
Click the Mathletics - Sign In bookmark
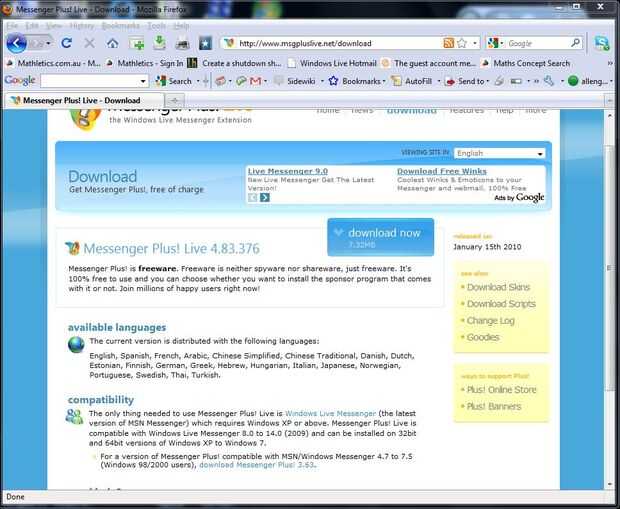click(x=145, y=63)
